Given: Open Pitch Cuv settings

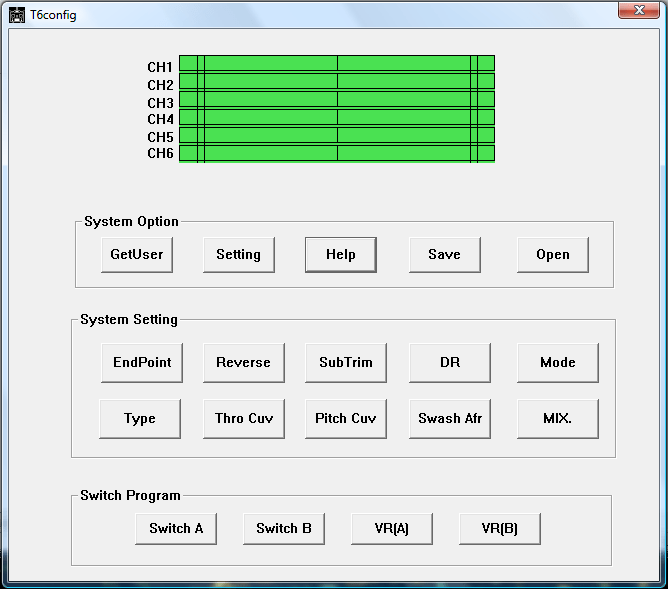Looking at the screenshot, I should click(346, 419).
